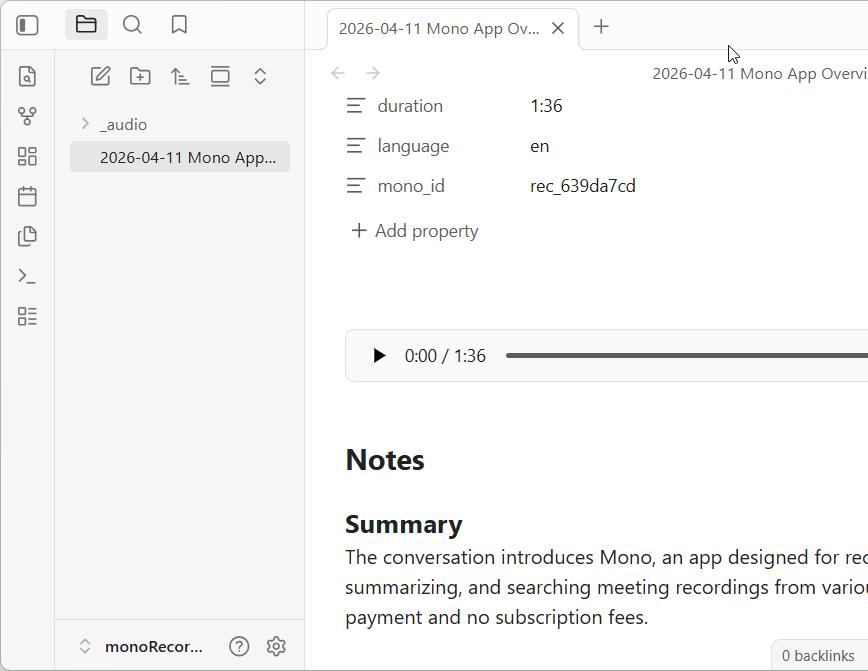Expand the _audio folder

[x=85, y=124]
